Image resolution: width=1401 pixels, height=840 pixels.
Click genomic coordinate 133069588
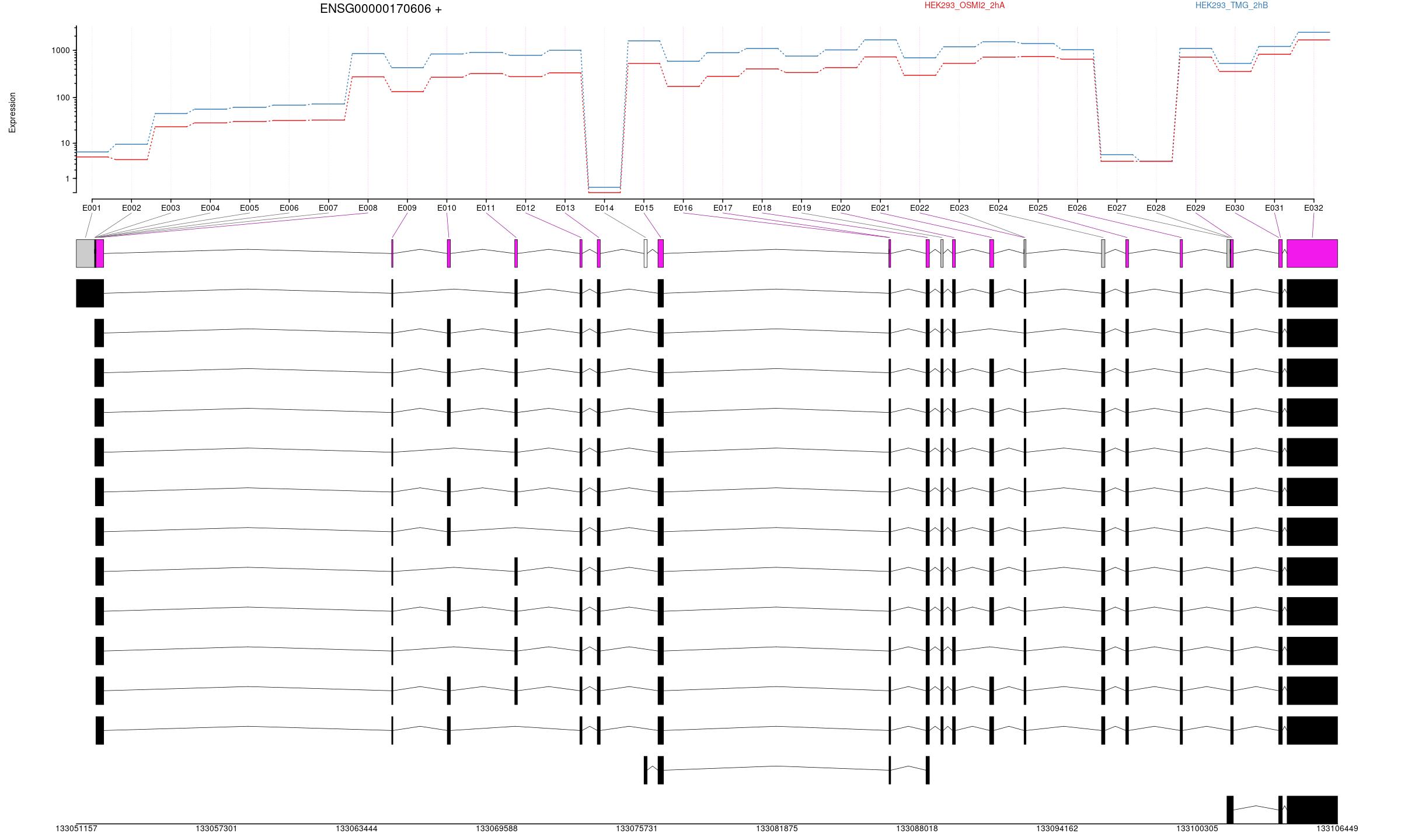[497, 829]
